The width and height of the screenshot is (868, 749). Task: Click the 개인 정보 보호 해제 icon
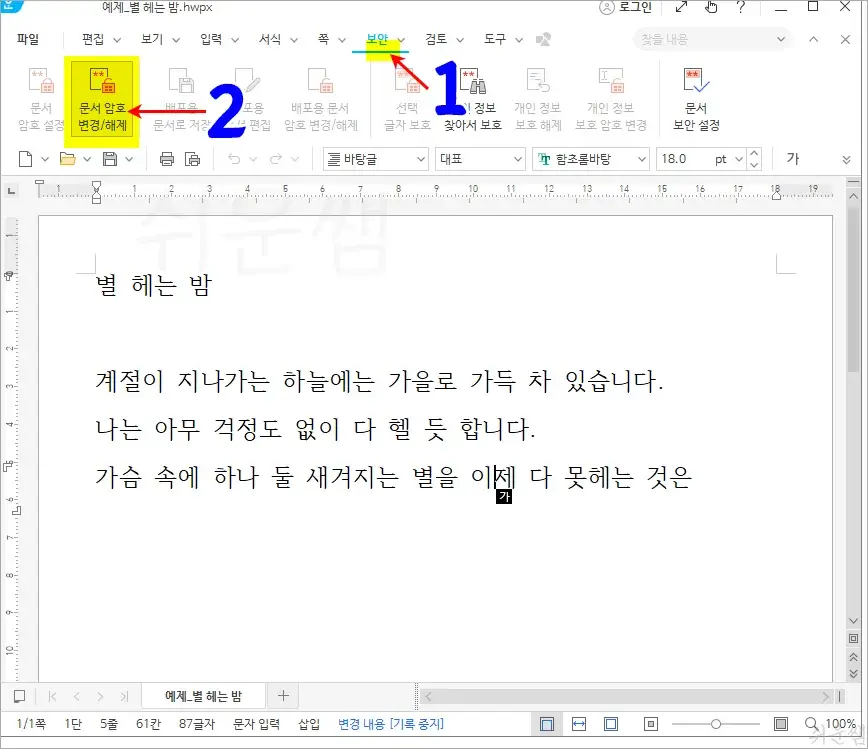(x=536, y=93)
